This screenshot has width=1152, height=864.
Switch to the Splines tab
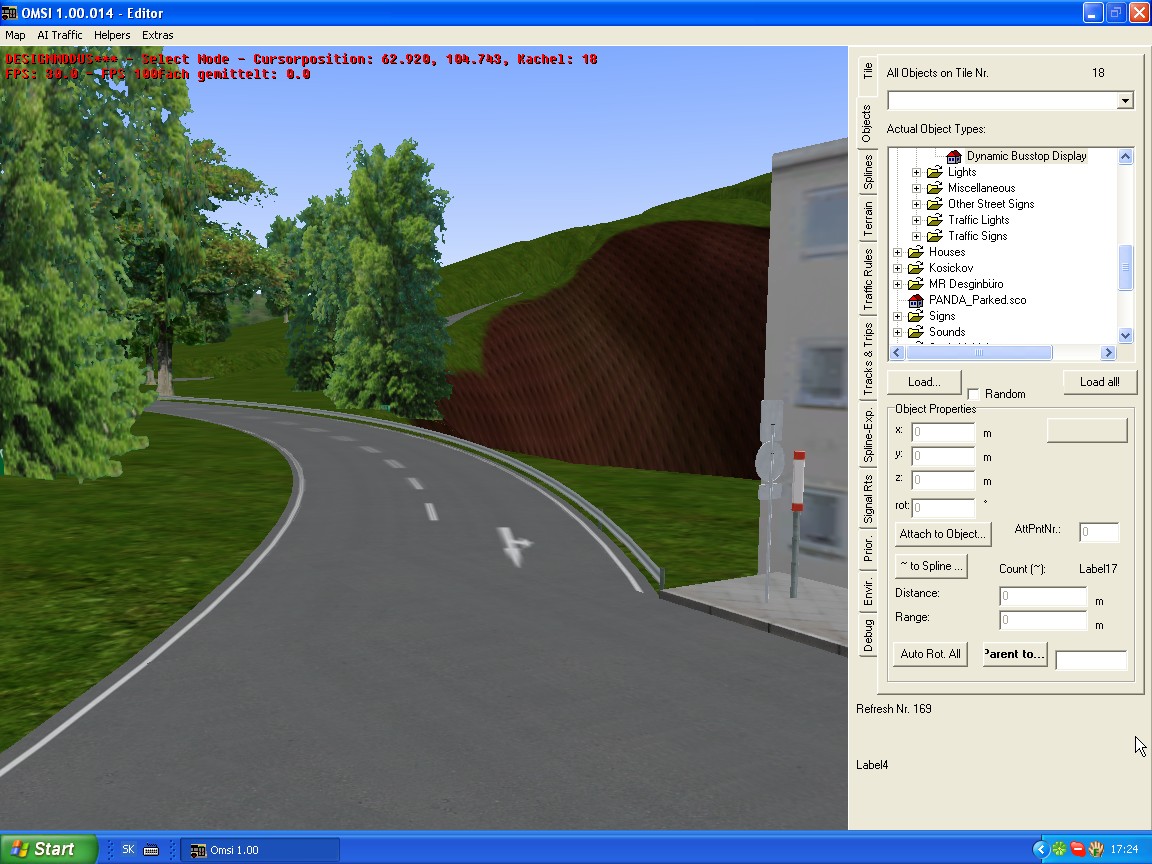click(x=867, y=172)
